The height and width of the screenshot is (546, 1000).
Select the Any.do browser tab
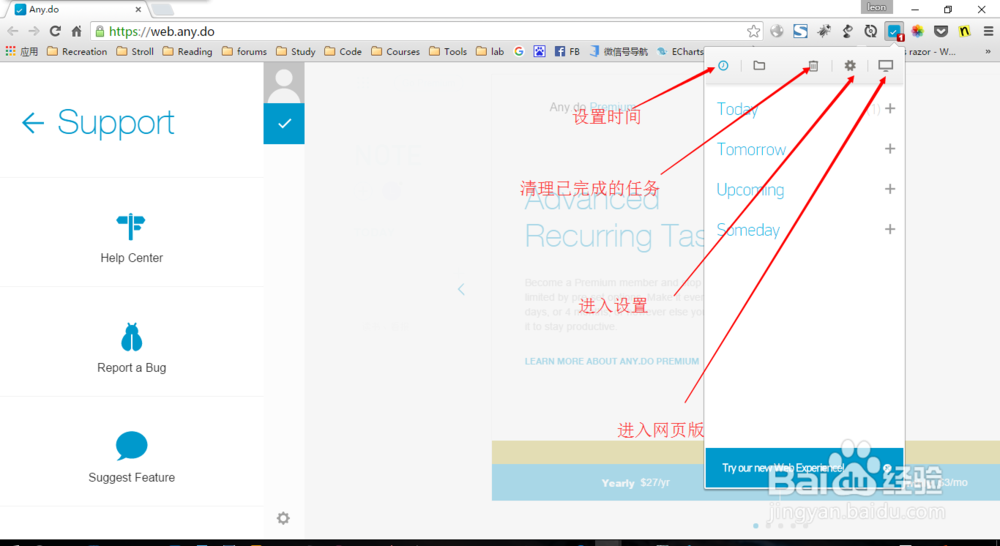(x=78, y=10)
